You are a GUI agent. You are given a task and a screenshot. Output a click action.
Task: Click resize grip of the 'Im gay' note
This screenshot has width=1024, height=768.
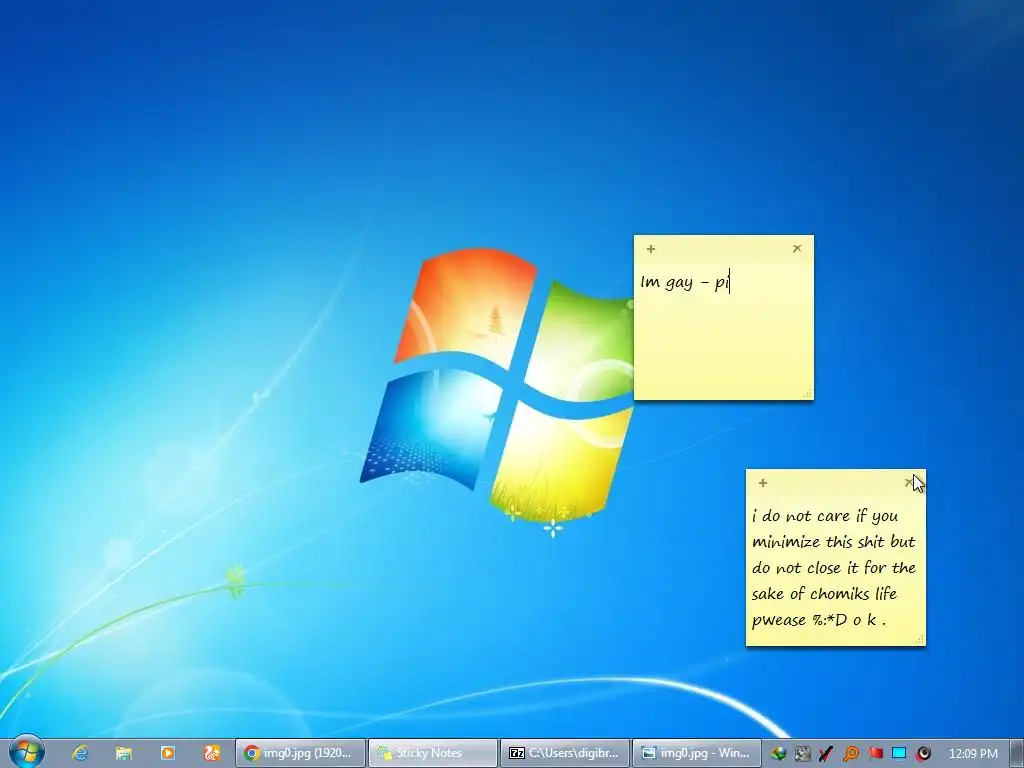point(808,394)
